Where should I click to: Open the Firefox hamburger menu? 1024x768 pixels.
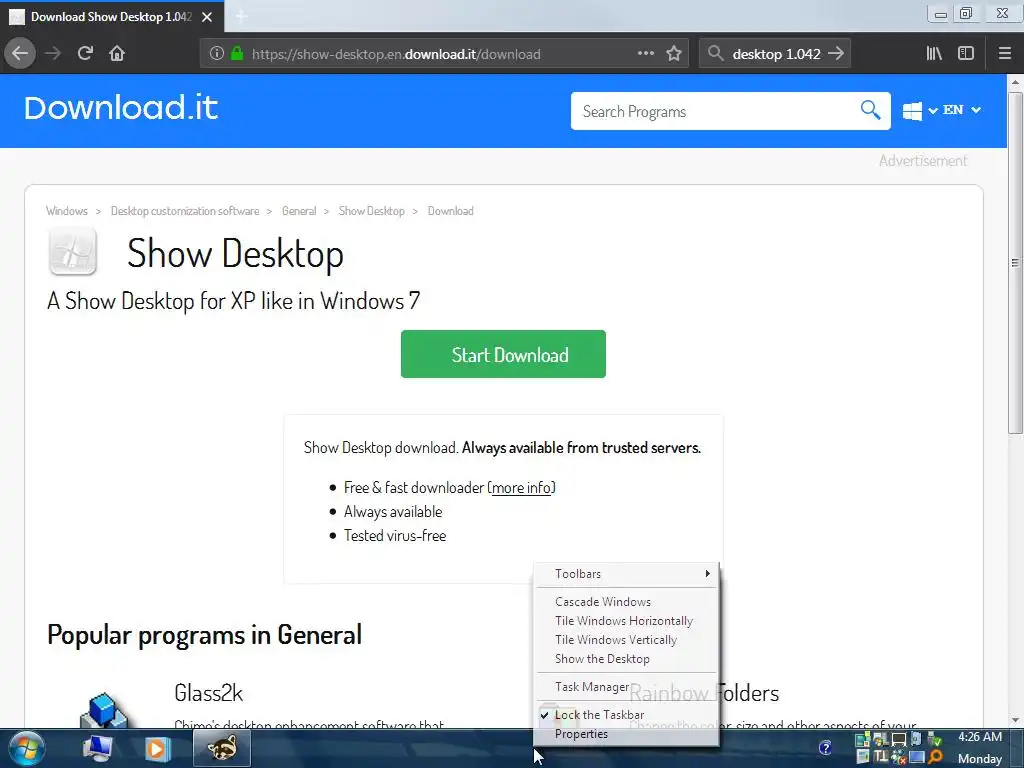point(1005,54)
